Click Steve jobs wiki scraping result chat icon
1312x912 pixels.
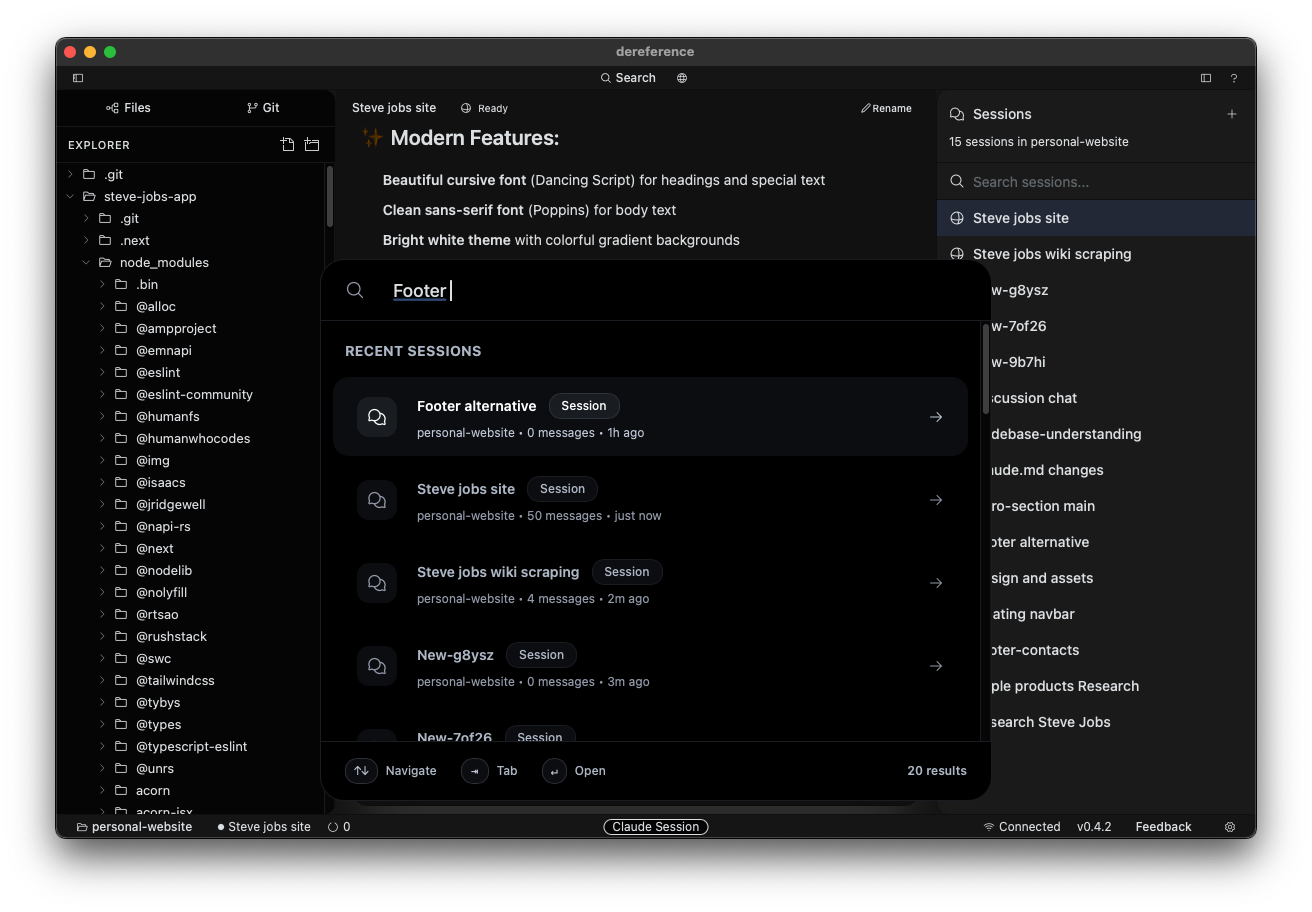[x=377, y=583]
